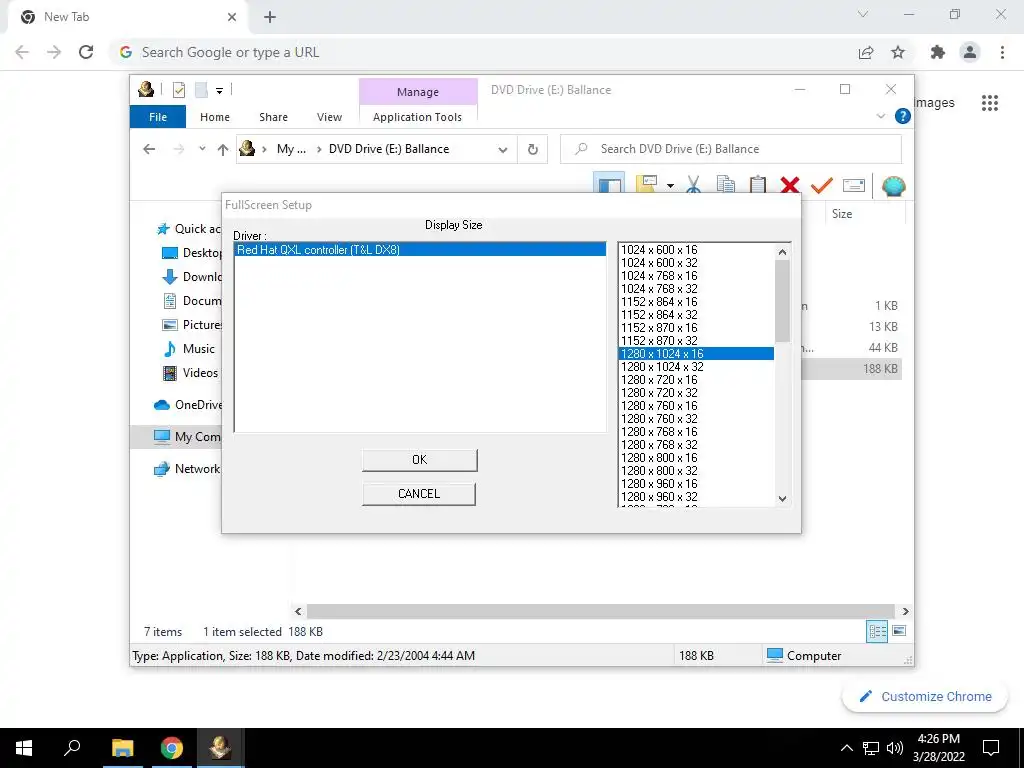Go up one folder level in Explorer
The image size is (1024, 768).
pos(223,150)
